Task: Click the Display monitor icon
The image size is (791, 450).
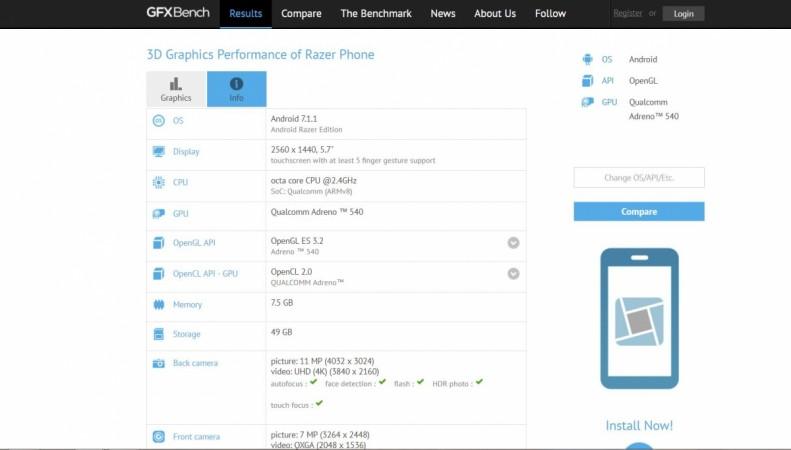Action: [x=158, y=151]
